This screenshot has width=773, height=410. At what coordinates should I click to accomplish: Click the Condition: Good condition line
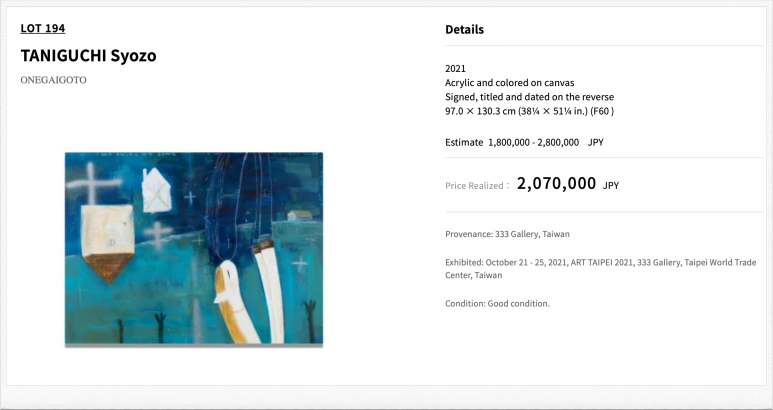pyautogui.click(x=497, y=303)
